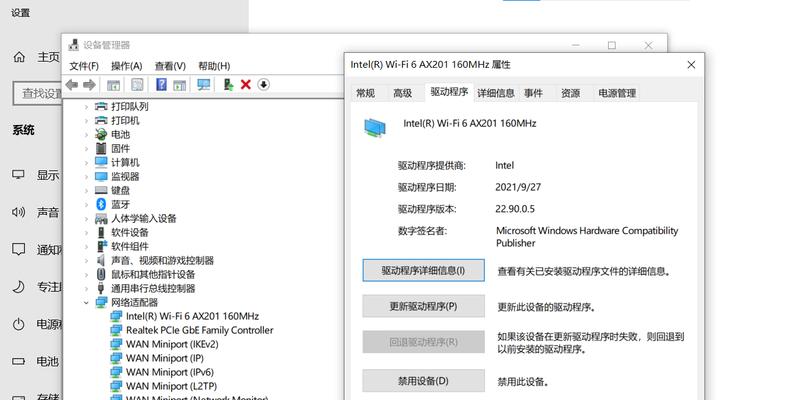Screen dimensions: 812x400
Task: Toggle the action pane toolbar icon
Action: coord(179,85)
